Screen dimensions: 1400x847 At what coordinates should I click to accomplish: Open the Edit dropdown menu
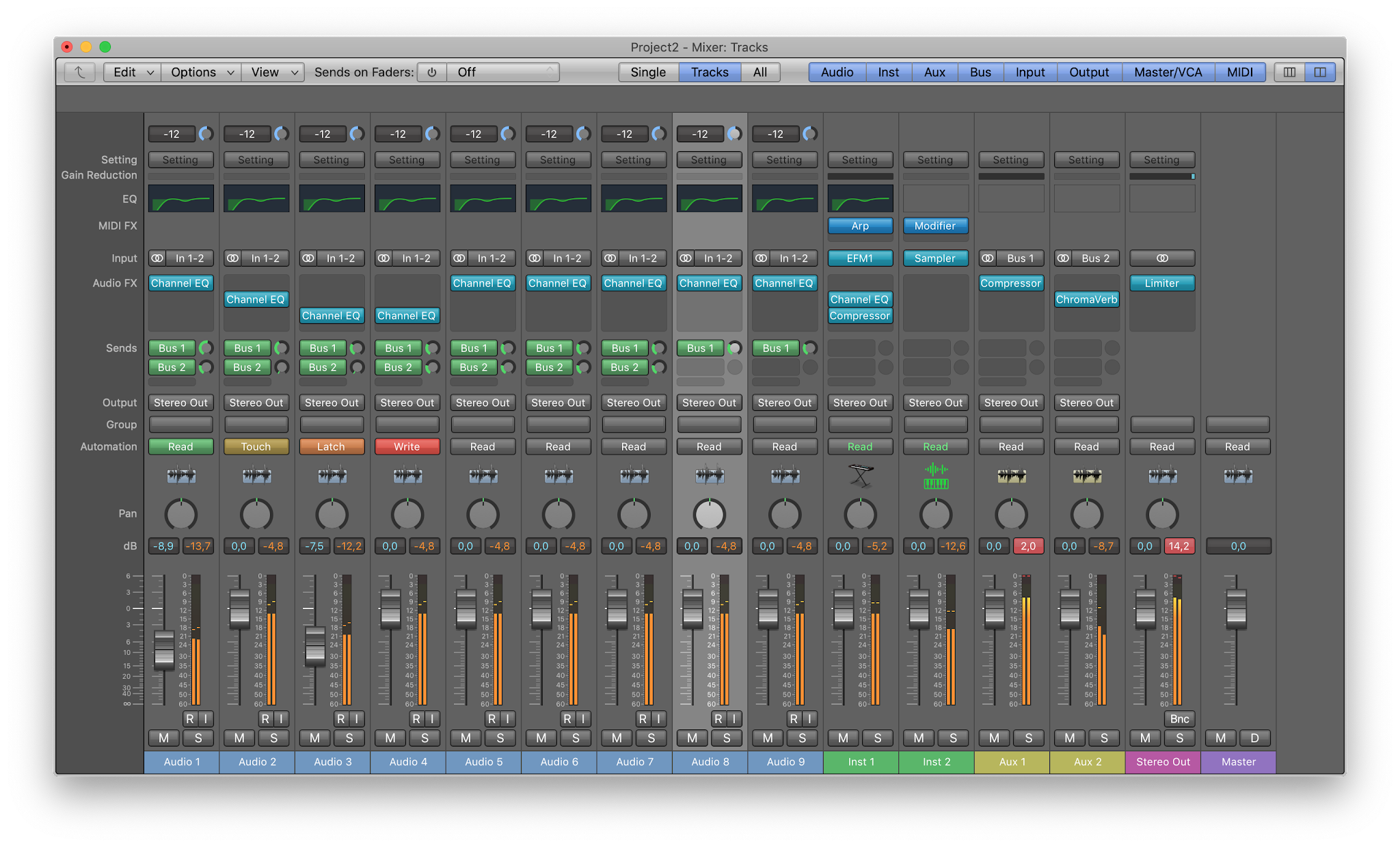tap(132, 72)
